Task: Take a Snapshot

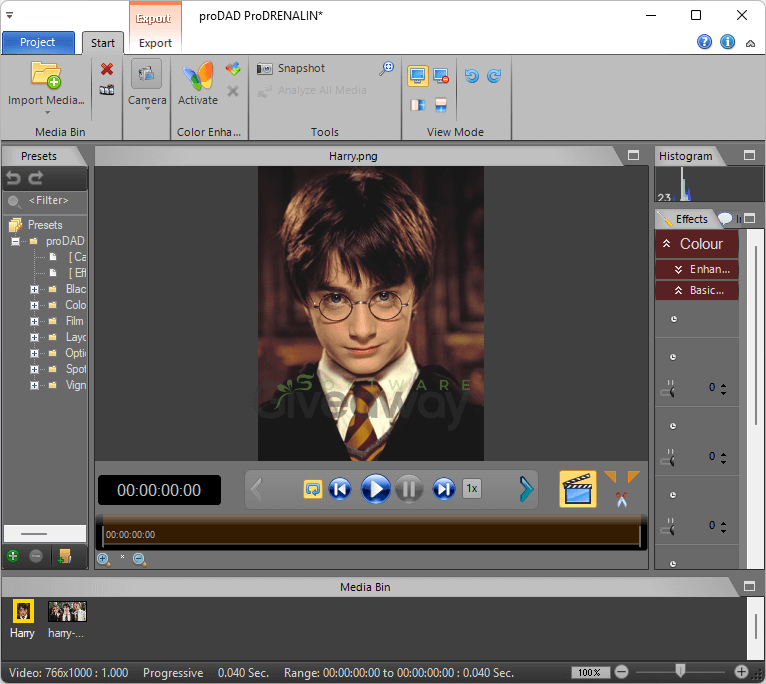Action: pos(291,68)
